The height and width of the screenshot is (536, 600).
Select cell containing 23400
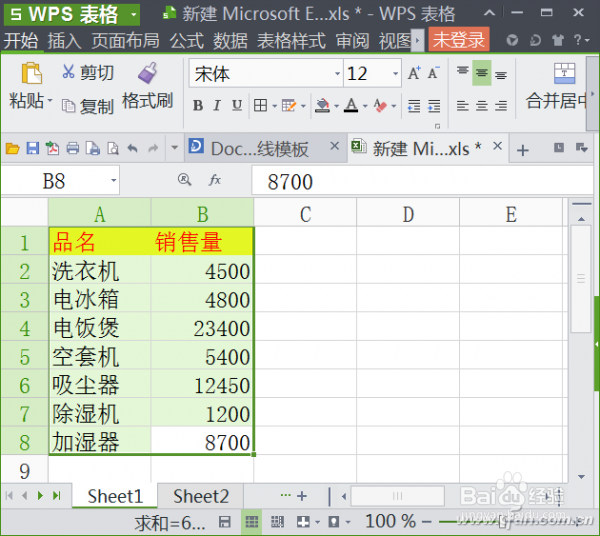tap(202, 328)
